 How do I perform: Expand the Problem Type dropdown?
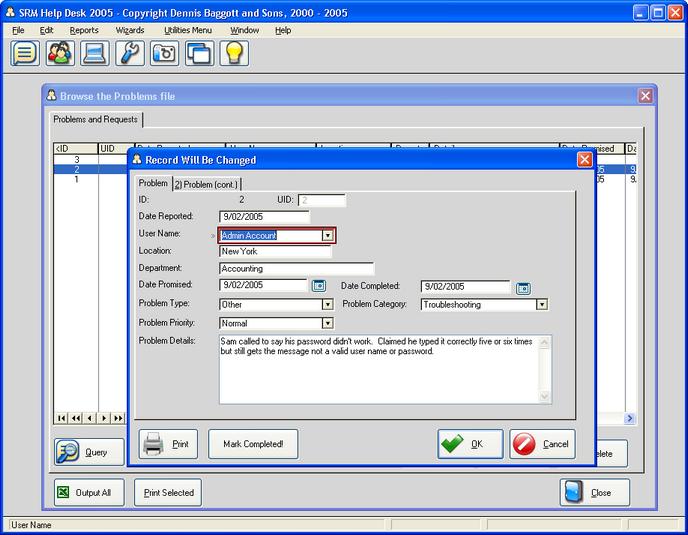point(327,305)
